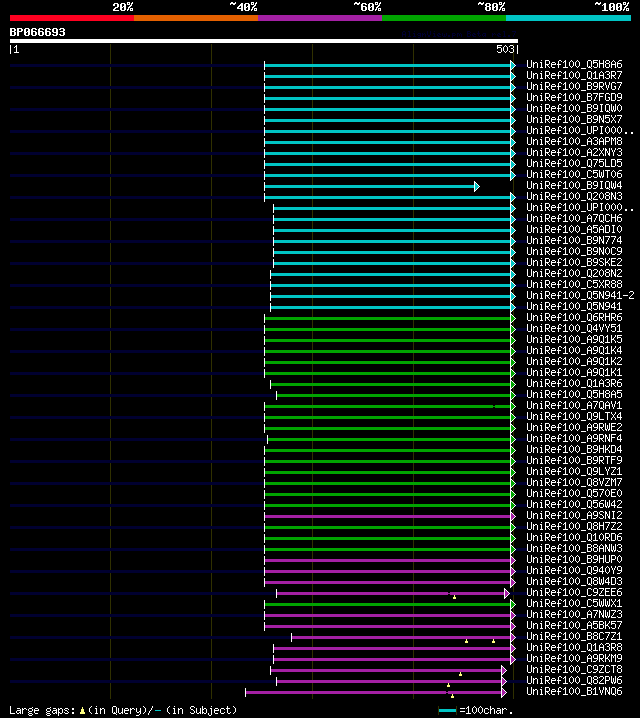Click purple alignment bar for UniRef100_B1VNQ6

pyautogui.click(x=376, y=692)
